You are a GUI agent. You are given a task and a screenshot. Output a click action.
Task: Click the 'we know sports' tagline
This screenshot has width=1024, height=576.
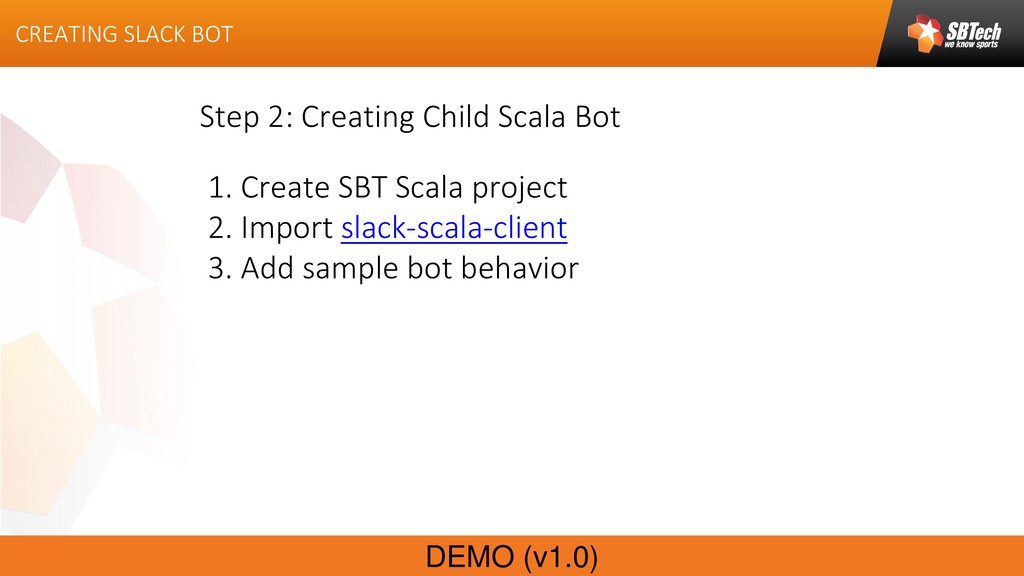[971, 45]
